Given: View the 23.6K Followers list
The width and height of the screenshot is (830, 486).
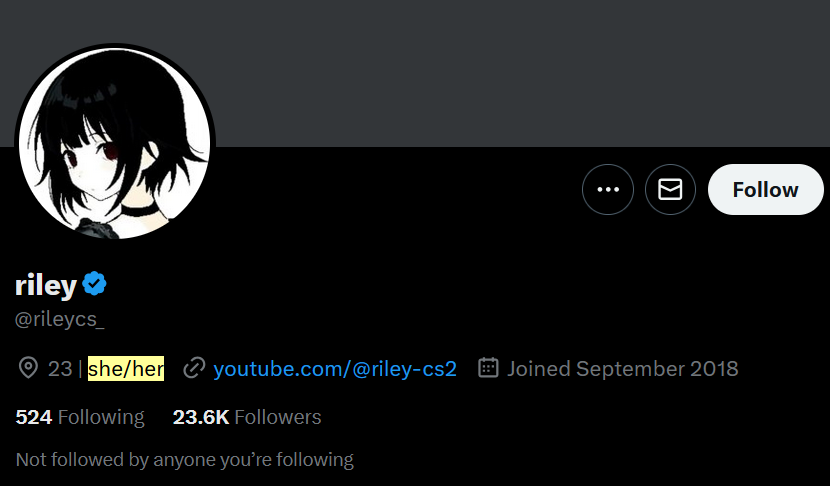Looking at the screenshot, I should pos(247,417).
